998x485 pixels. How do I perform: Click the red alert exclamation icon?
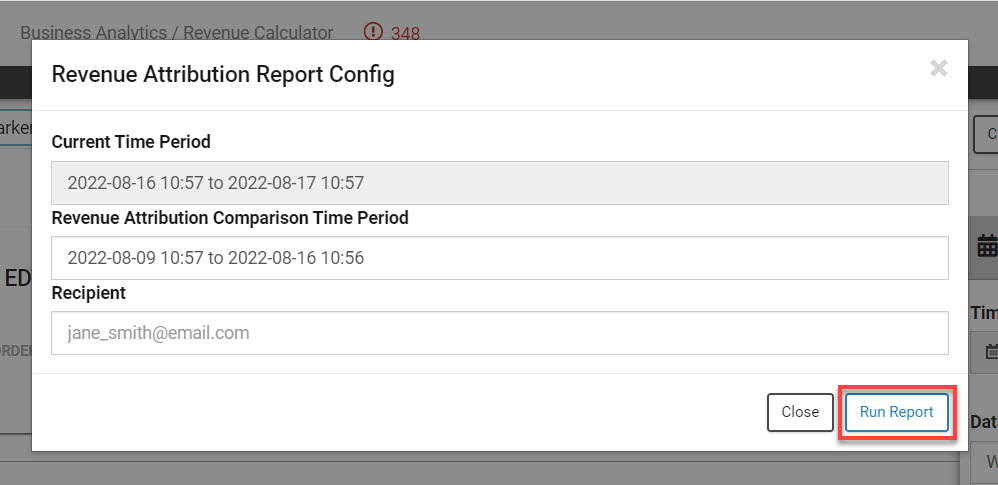pos(374,32)
